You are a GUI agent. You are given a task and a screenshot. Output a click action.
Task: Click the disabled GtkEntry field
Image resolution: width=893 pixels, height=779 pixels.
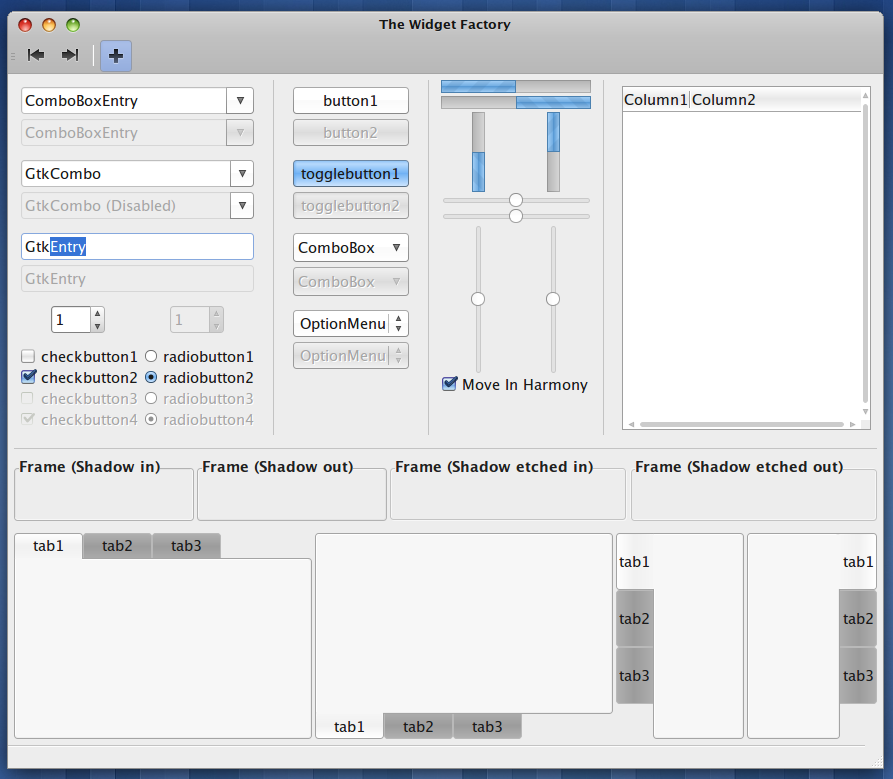click(137, 278)
